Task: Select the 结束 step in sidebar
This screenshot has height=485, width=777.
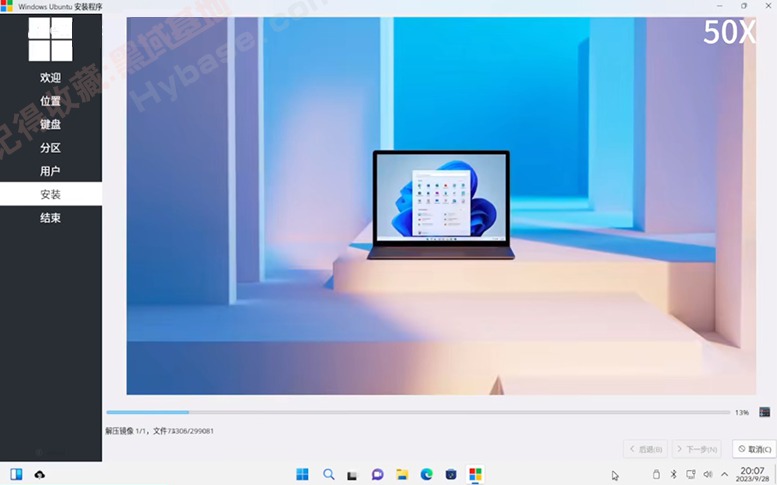Action: pos(51,217)
